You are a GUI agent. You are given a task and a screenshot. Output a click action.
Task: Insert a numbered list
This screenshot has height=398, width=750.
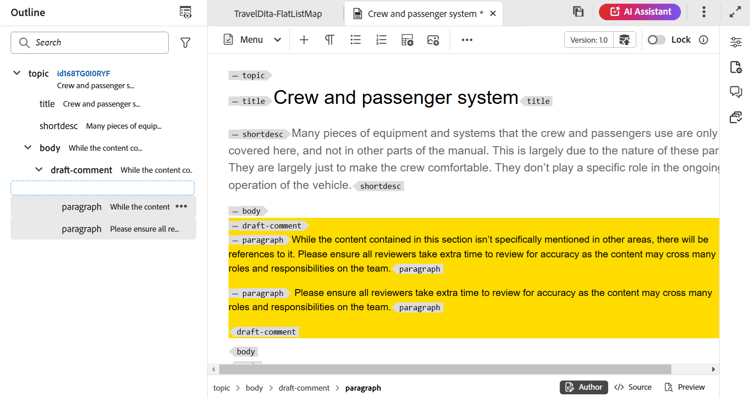pyautogui.click(x=381, y=40)
